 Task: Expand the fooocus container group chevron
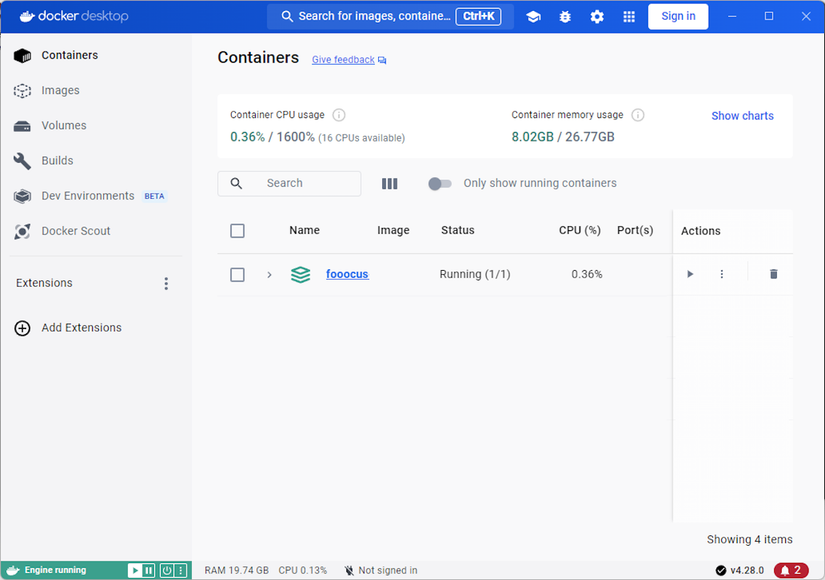point(269,274)
